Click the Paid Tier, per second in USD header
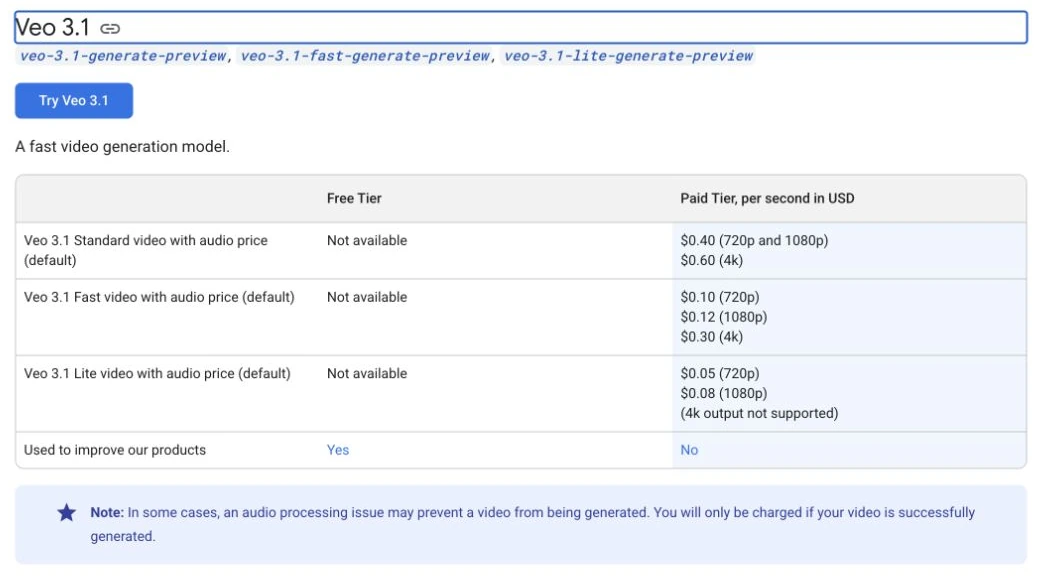Viewport: 1040px width, 578px height. tap(767, 198)
